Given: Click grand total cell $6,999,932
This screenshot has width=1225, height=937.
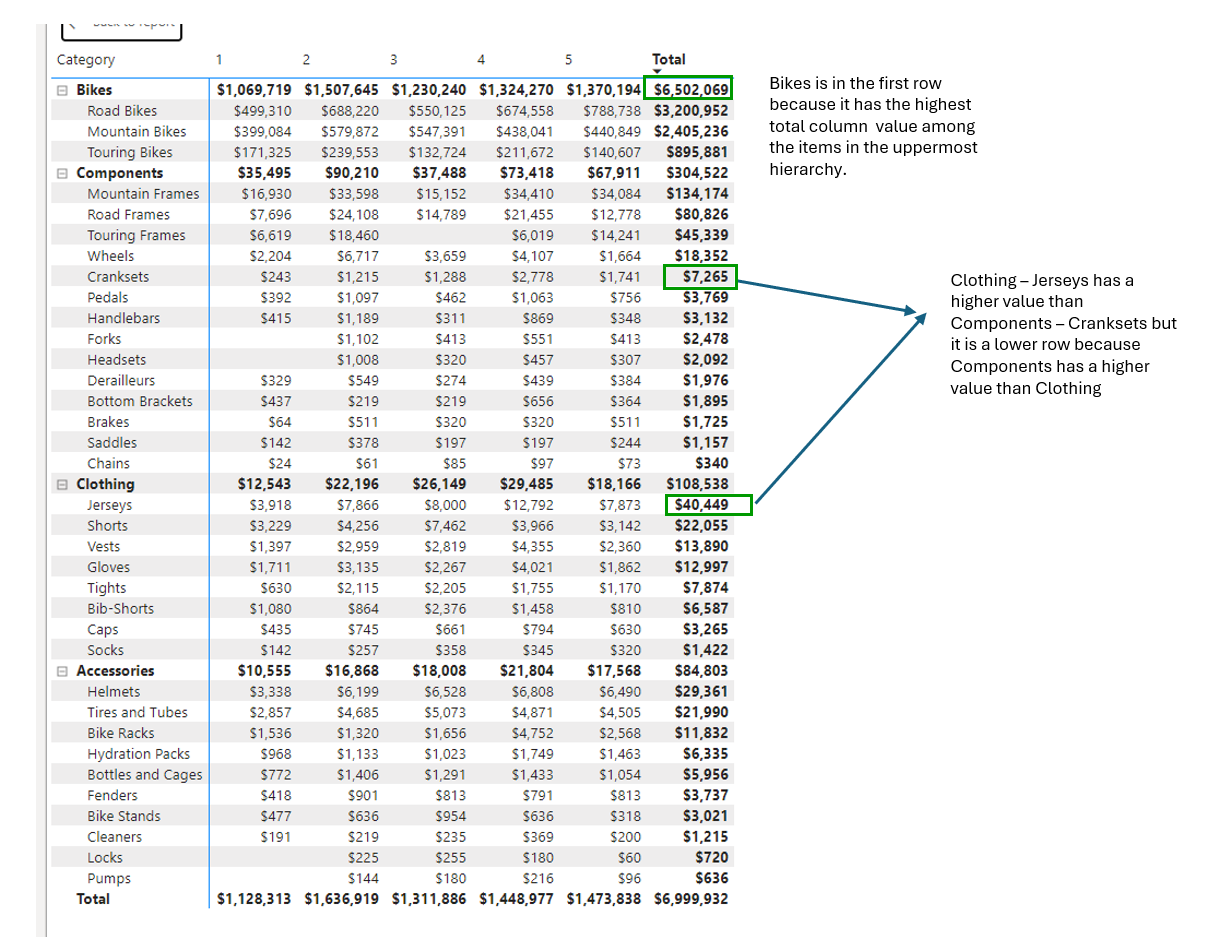Looking at the screenshot, I should (691, 899).
